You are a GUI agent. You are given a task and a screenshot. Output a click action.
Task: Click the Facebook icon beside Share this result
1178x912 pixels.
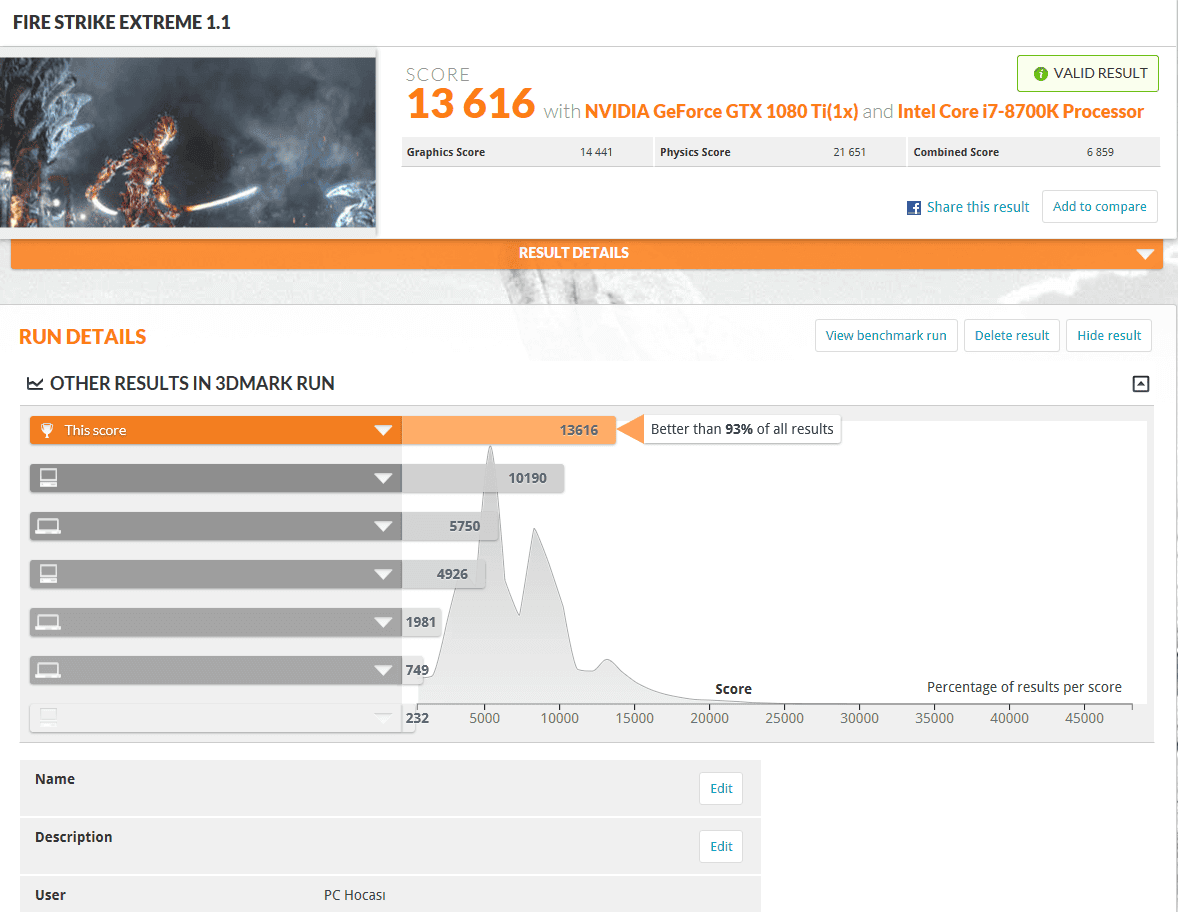[913, 208]
